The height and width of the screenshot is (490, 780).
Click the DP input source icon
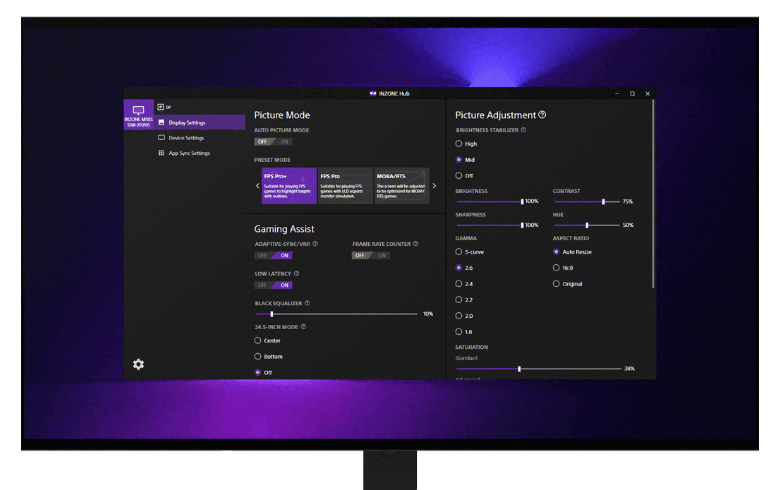coord(161,106)
